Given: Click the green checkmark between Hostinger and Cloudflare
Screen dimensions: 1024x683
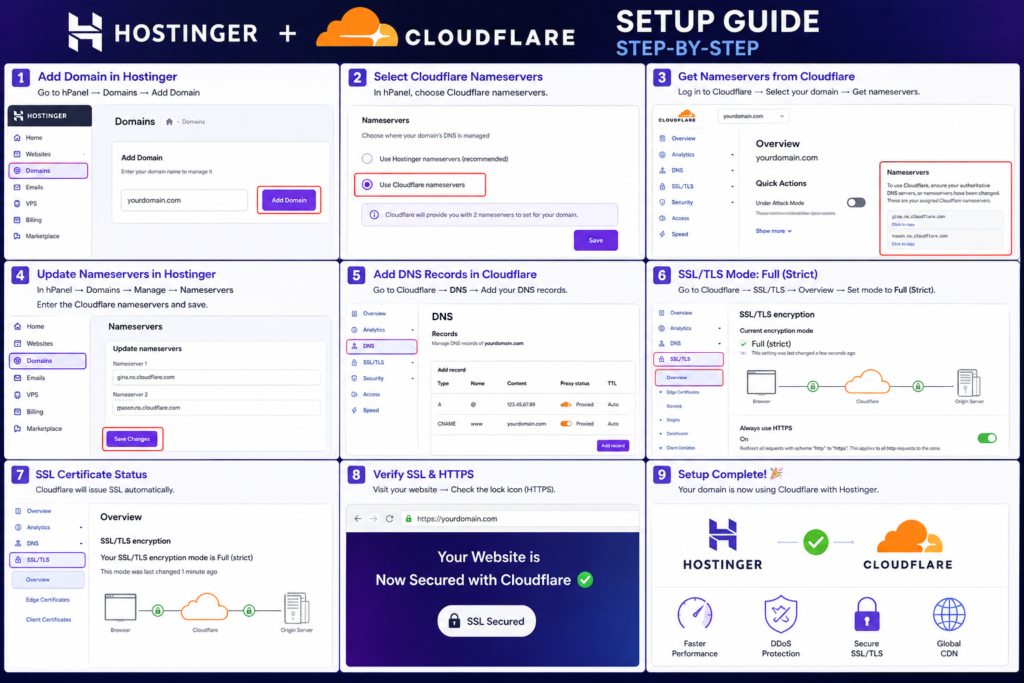Looking at the screenshot, I should [x=816, y=542].
